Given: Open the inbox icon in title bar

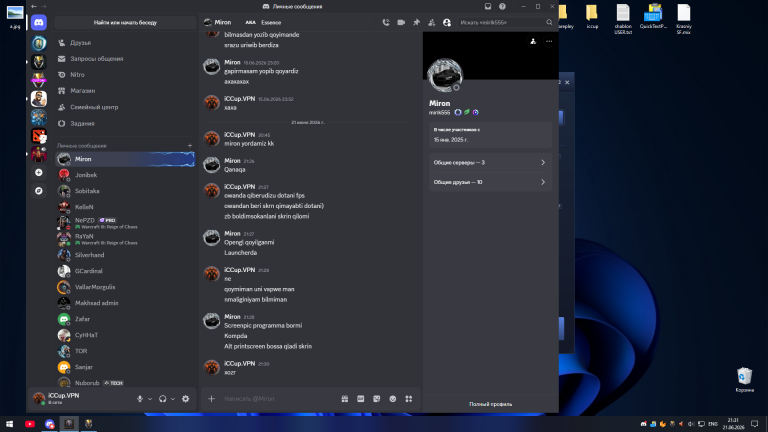Looking at the screenshot, I should coord(488,6).
